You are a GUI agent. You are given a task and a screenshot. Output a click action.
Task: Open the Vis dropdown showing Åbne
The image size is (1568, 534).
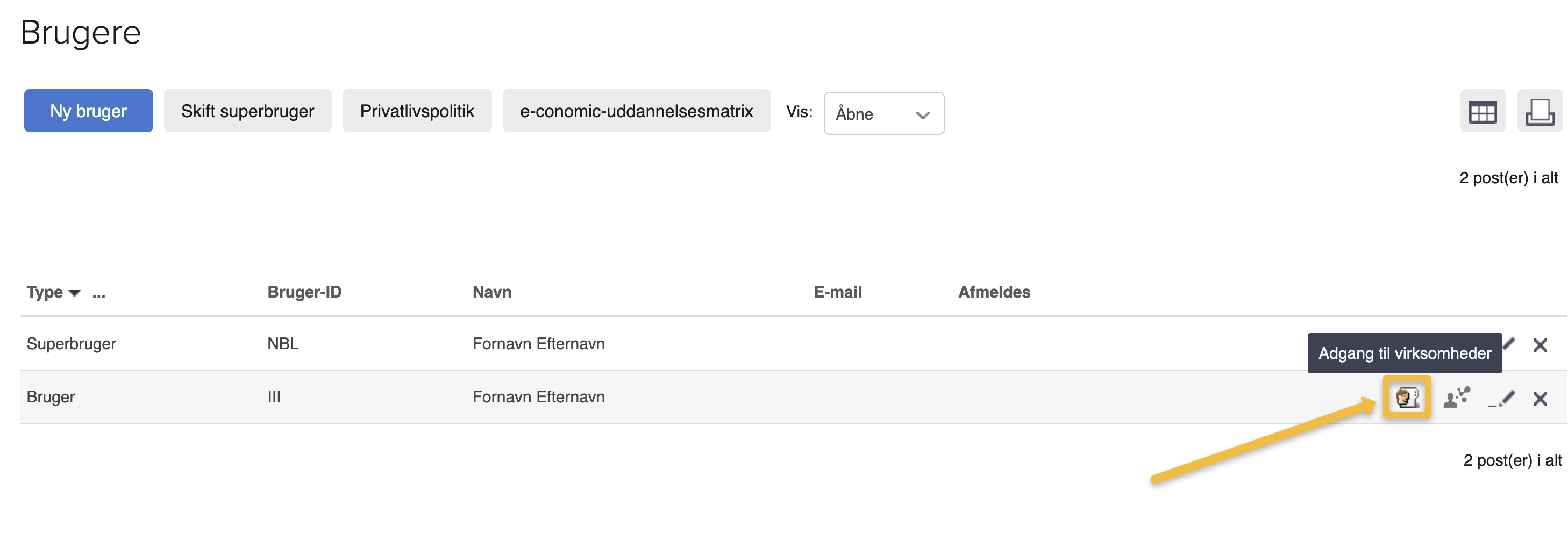coord(883,114)
